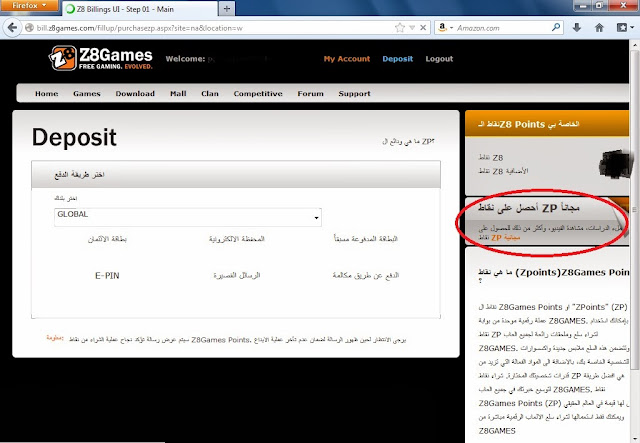The height and width of the screenshot is (443, 640).
Task: Open Download in site navigation
Action: (x=135, y=93)
